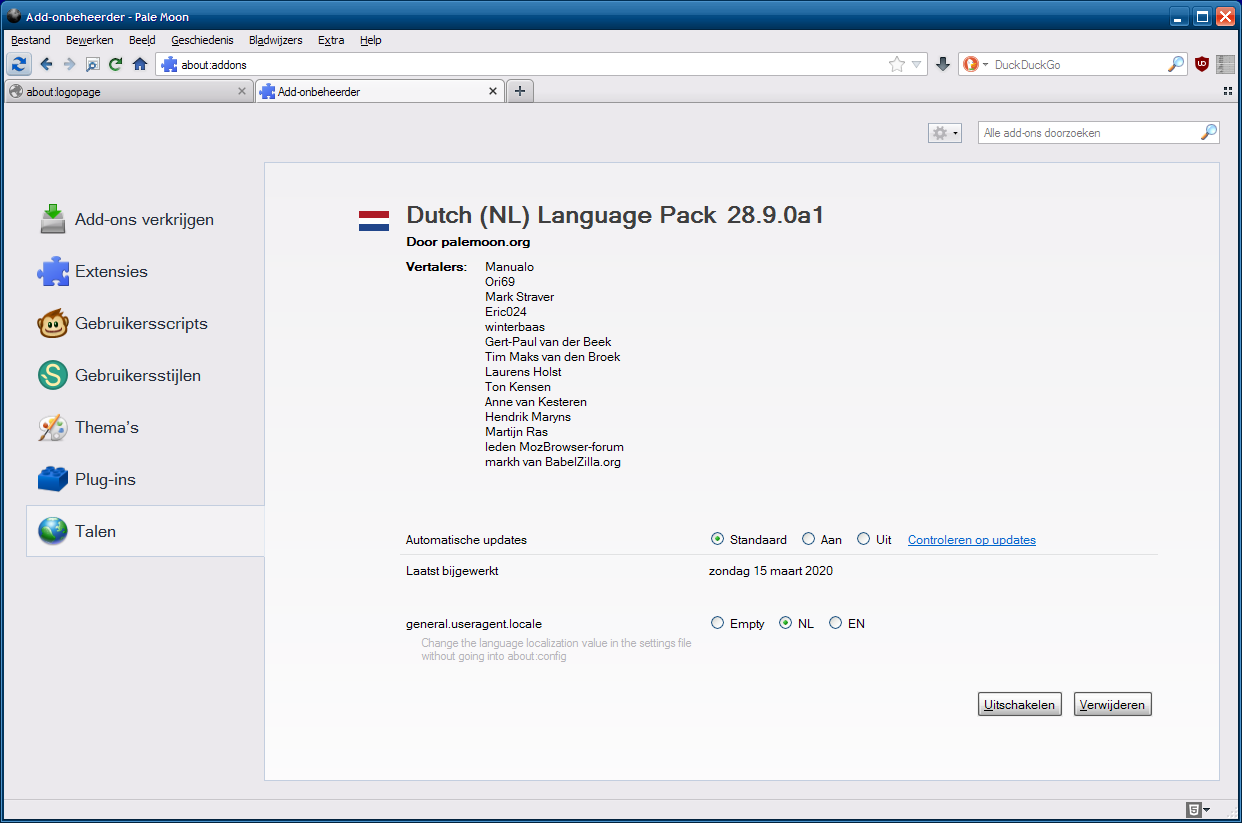
Task: Open the Bewerken menu
Action: (89, 40)
